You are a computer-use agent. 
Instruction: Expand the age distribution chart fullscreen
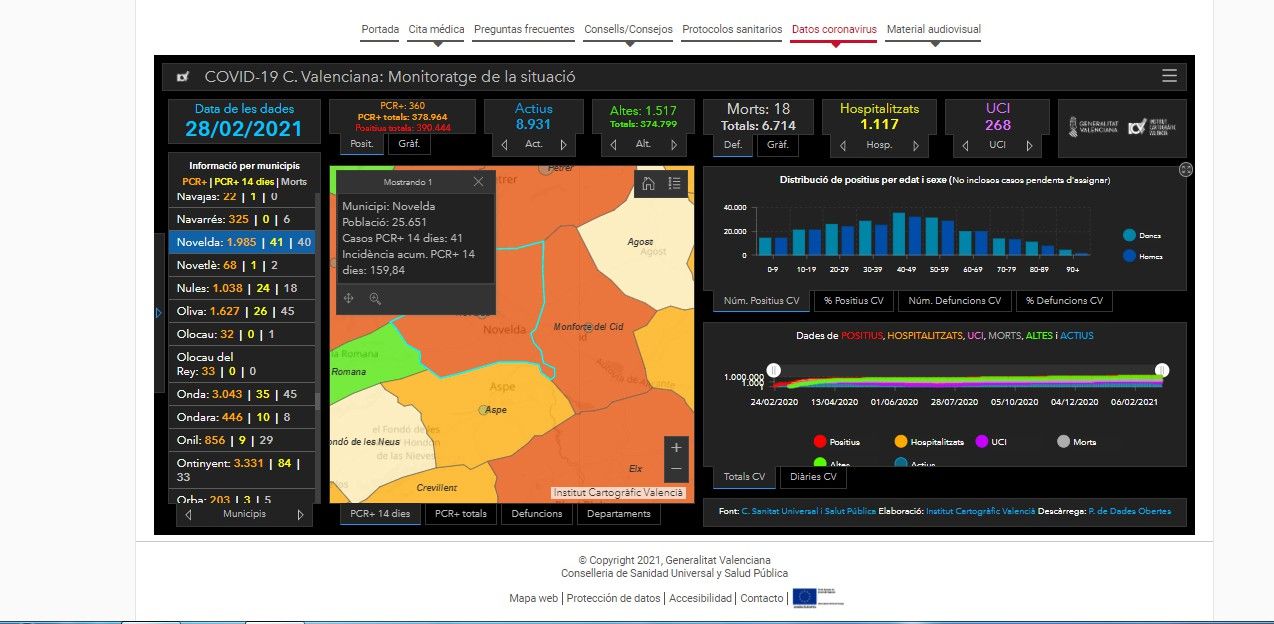(1185, 170)
